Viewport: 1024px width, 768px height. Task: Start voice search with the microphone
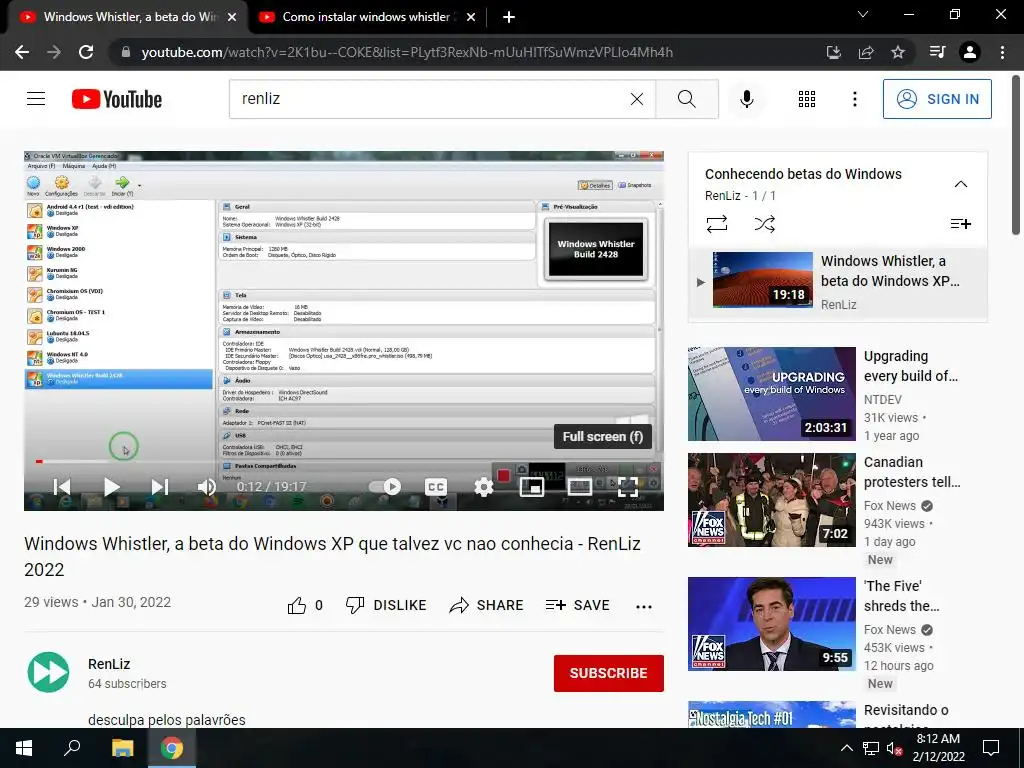tap(746, 99)
